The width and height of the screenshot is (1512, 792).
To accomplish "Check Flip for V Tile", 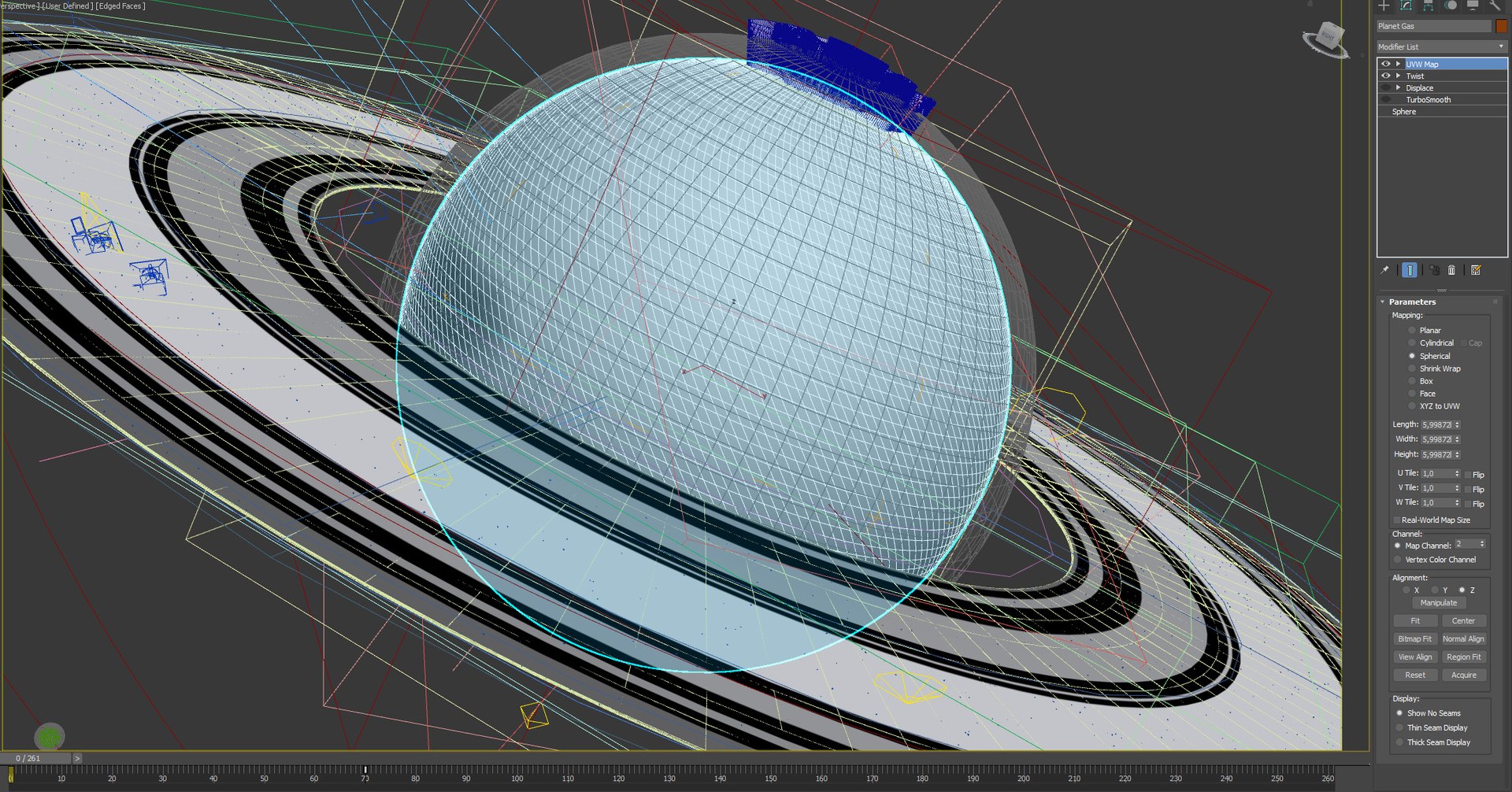I will tap(1468, 489).
